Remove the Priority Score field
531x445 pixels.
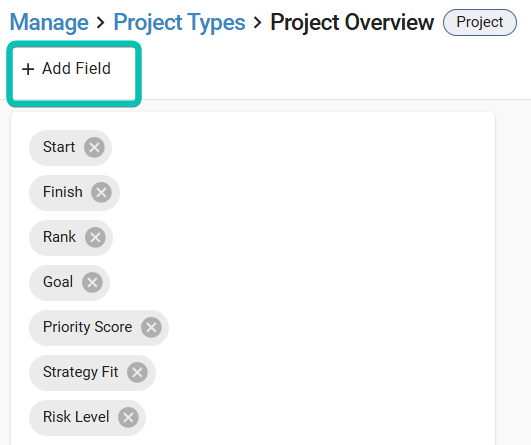pyautogui.click(x=151, y=327)
